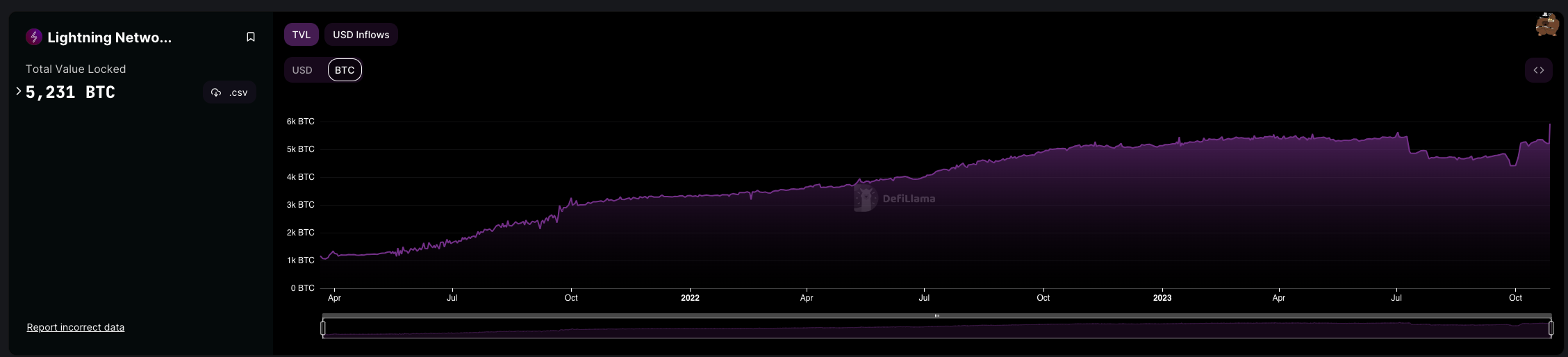Screen dimensions: 1568x357
Task: Select the BTC denomination toggle
Action: (x=345, y=70)
